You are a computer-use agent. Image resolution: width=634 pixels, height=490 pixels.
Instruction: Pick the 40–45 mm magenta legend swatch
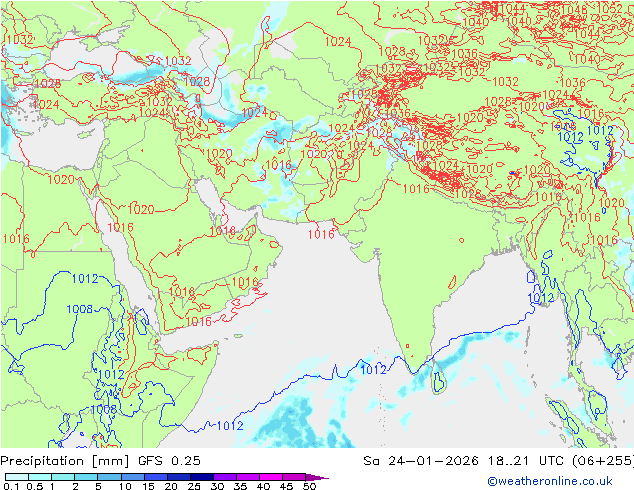point(271,477)
